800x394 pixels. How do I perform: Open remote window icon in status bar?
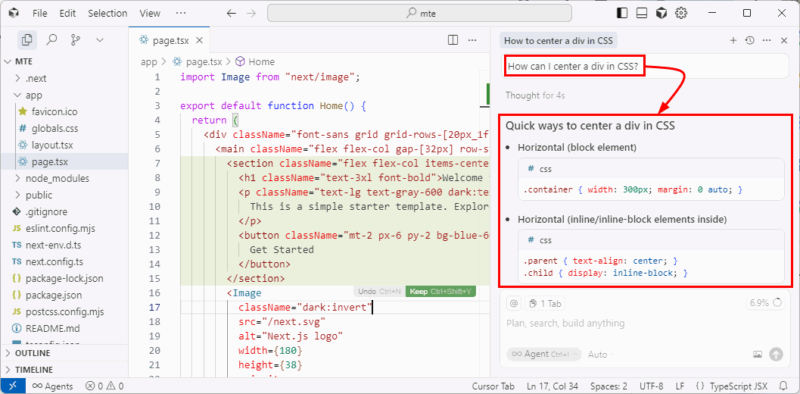[x=13, y=386]
